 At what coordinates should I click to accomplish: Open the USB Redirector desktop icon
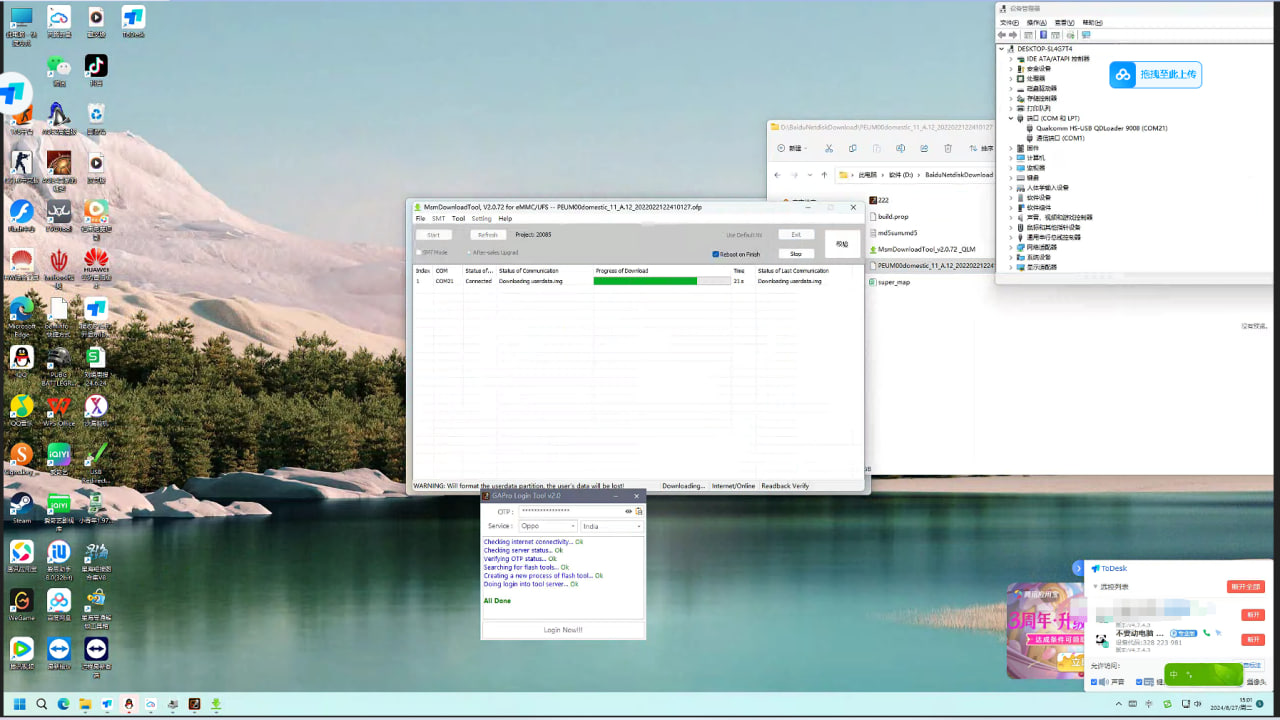pos(96,455)
